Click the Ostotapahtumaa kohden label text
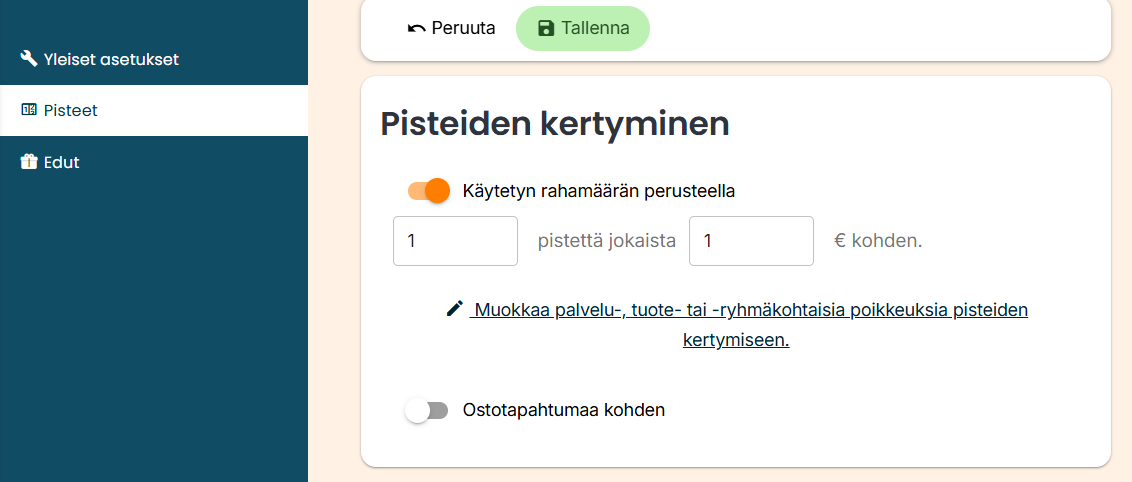 pos(564,410)
